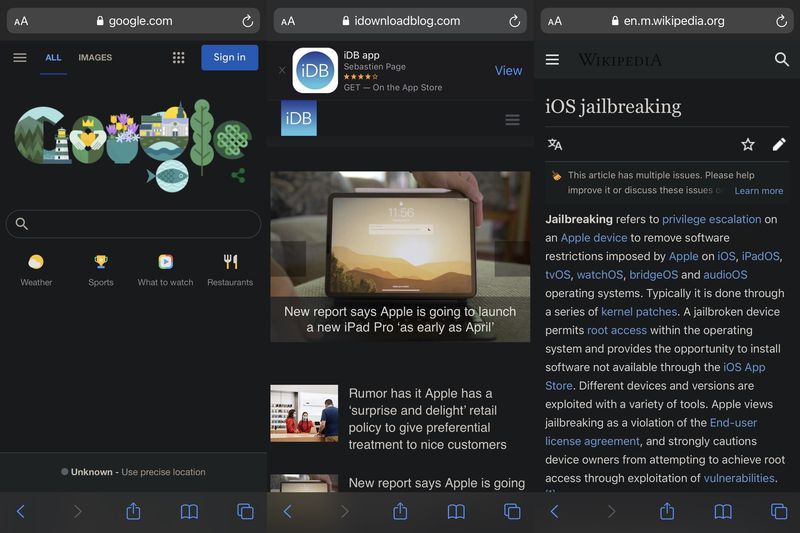The image size is (800, 533).
Task: Share the Google doodle
Action: click(238, 175)
